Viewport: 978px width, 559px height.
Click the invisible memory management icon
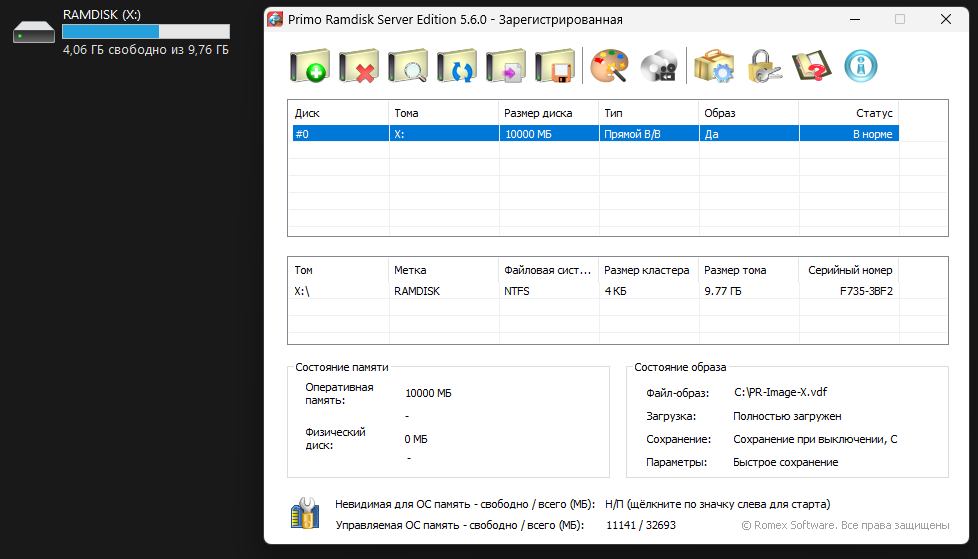pyautogui.click(x=304, y=513)
